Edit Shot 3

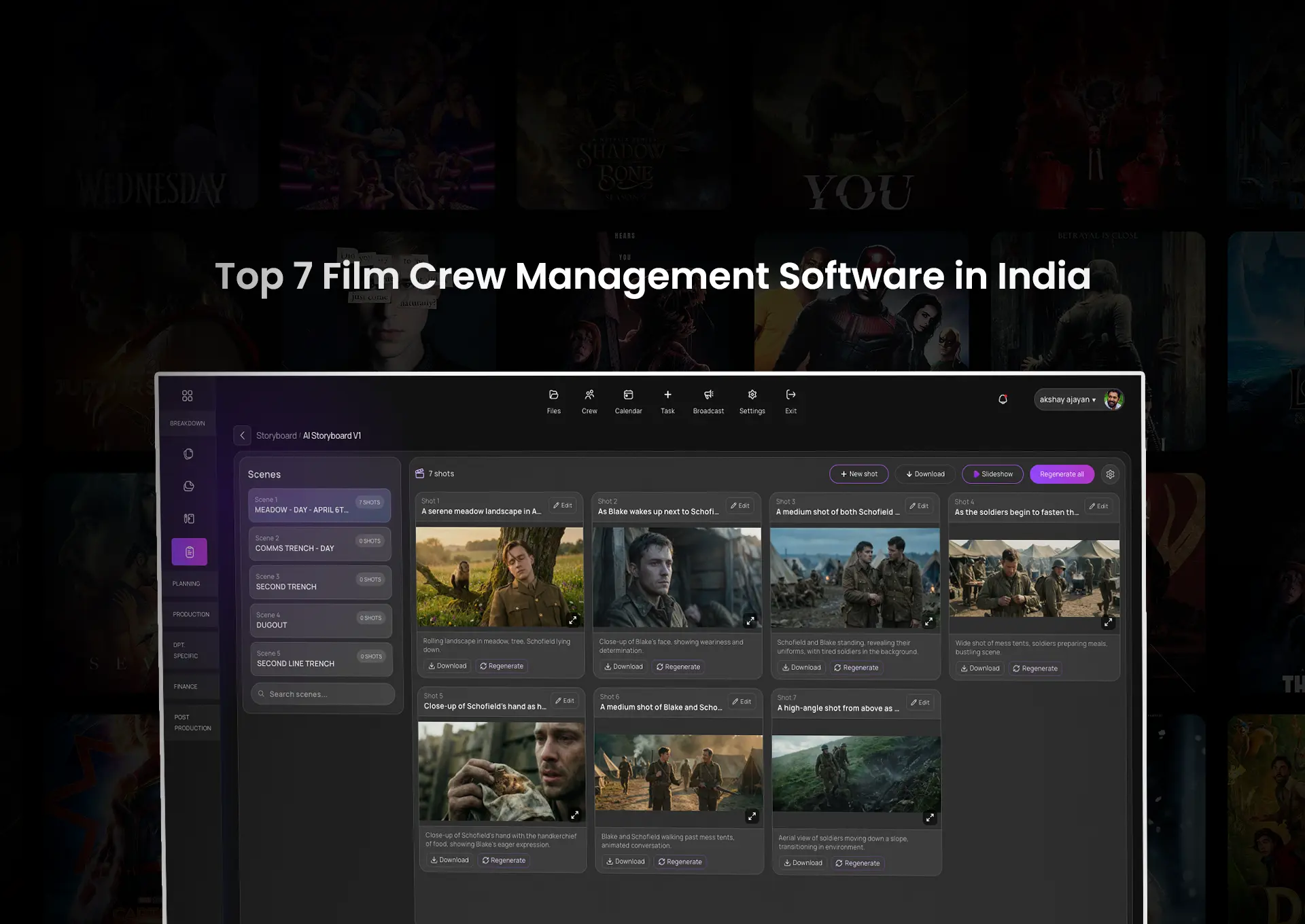(919, 506)
